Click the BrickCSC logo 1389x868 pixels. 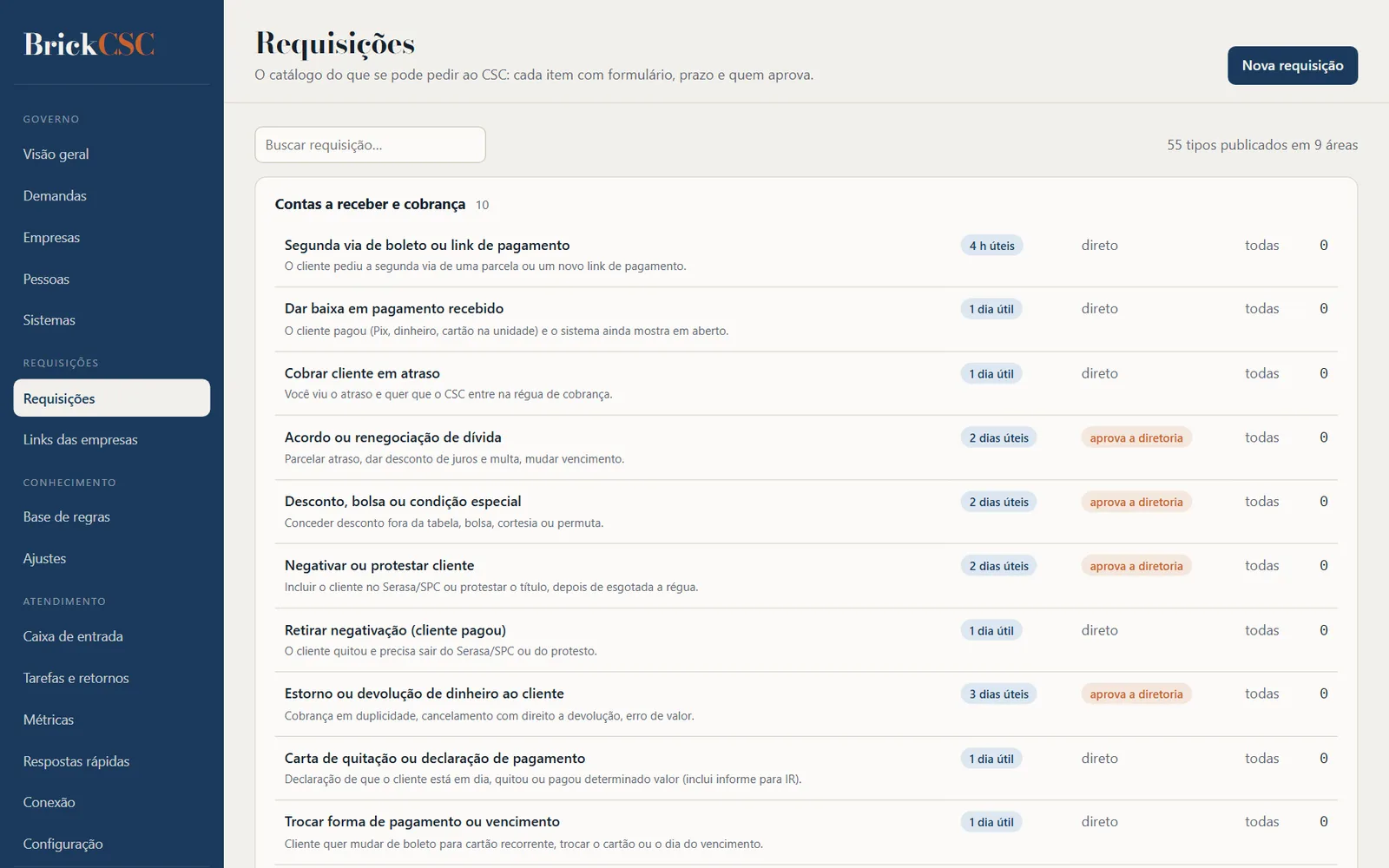click(x=89, y=44)
